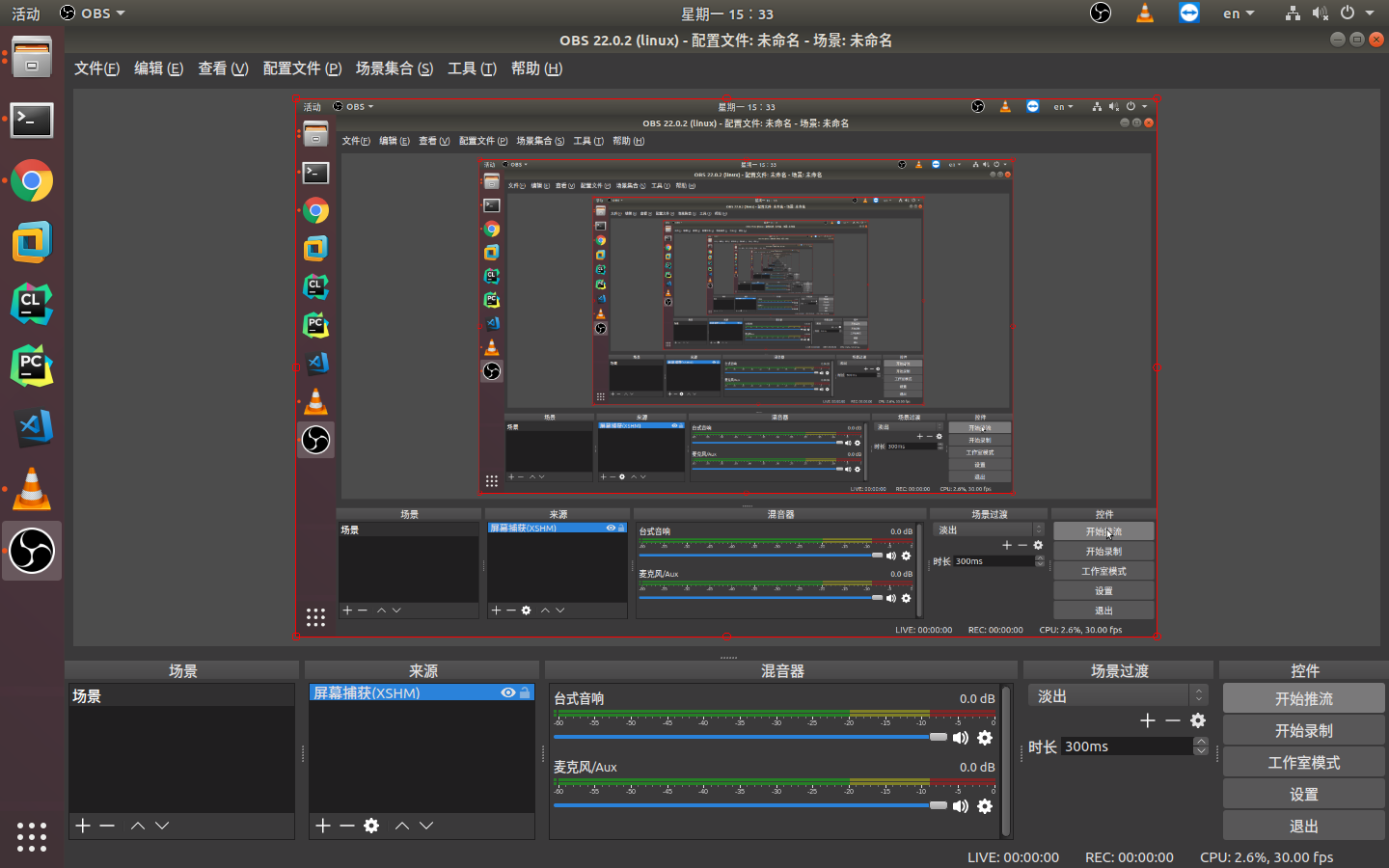Move source up in the list
This screenshot has height=868, width=1389.
coord(402,826)
